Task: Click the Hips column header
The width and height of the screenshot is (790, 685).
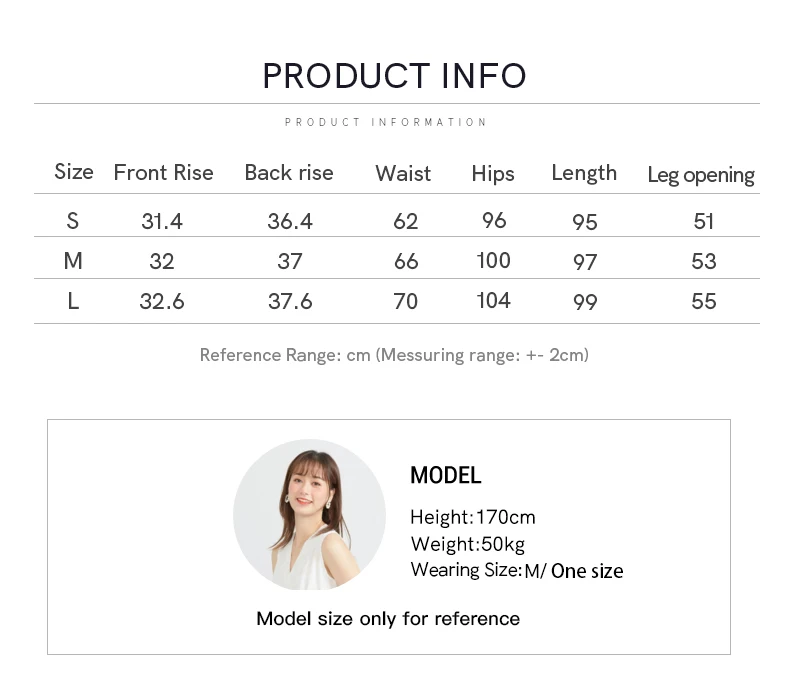Action: point(493,174)
